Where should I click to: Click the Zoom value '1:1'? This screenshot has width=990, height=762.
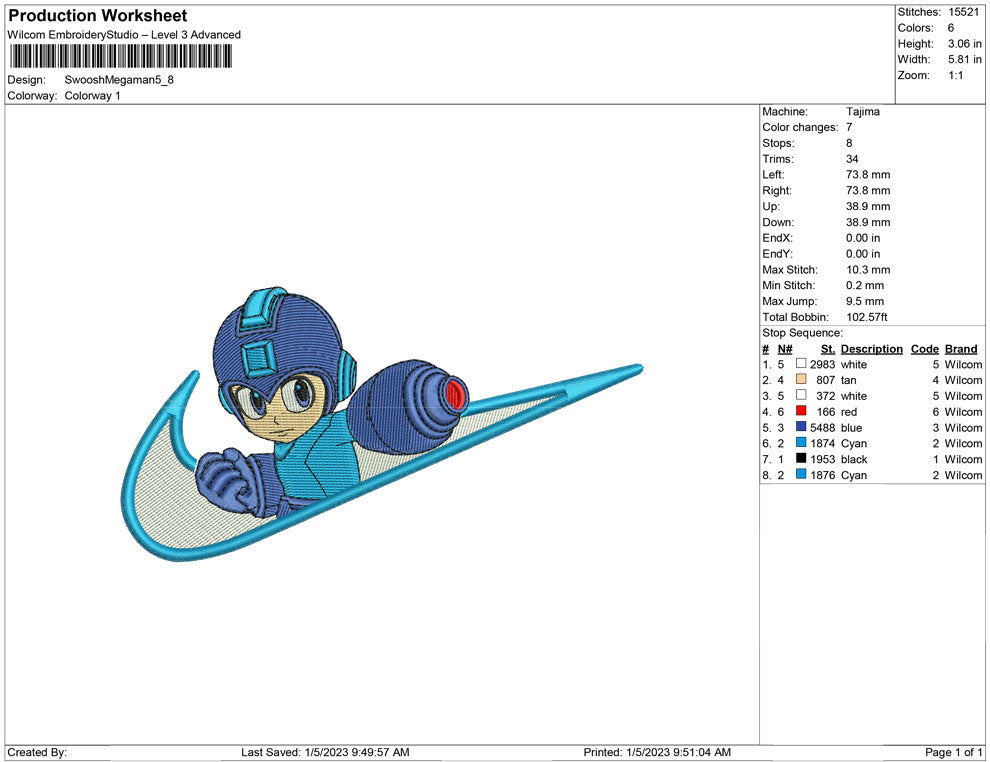coord(956,75)
